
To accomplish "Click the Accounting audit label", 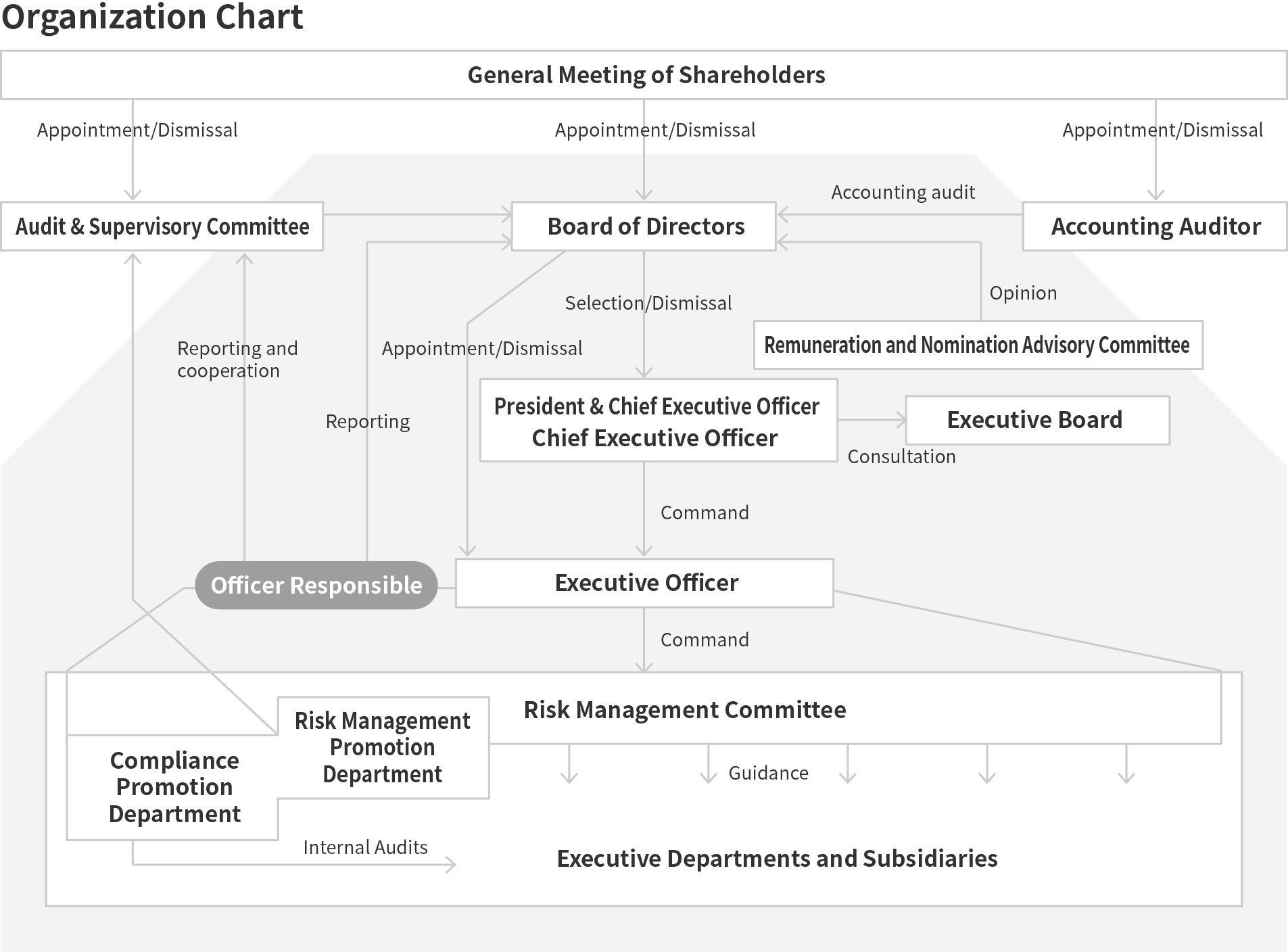I will pos(903,192).
